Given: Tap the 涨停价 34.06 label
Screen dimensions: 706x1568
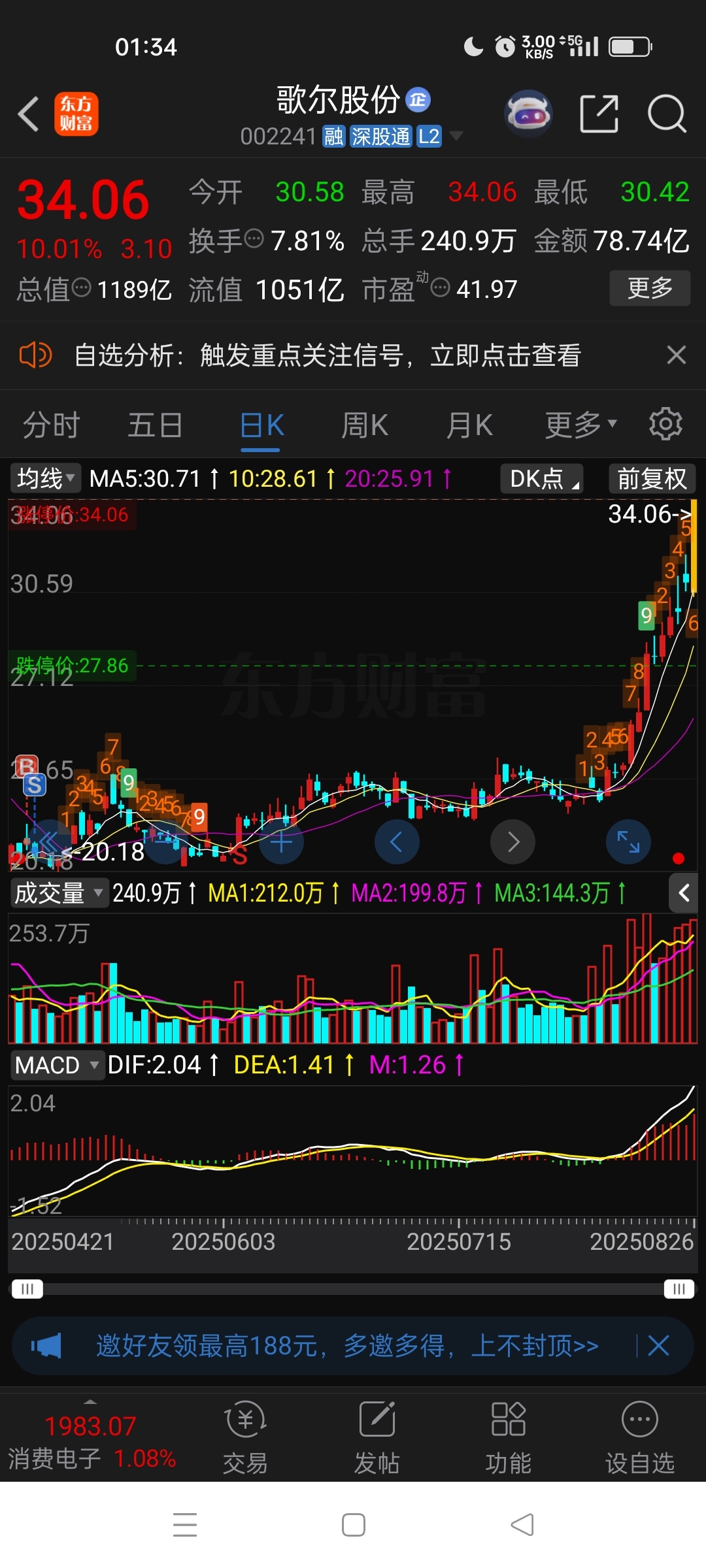Looking at the screenshot, I should (73, 515).
